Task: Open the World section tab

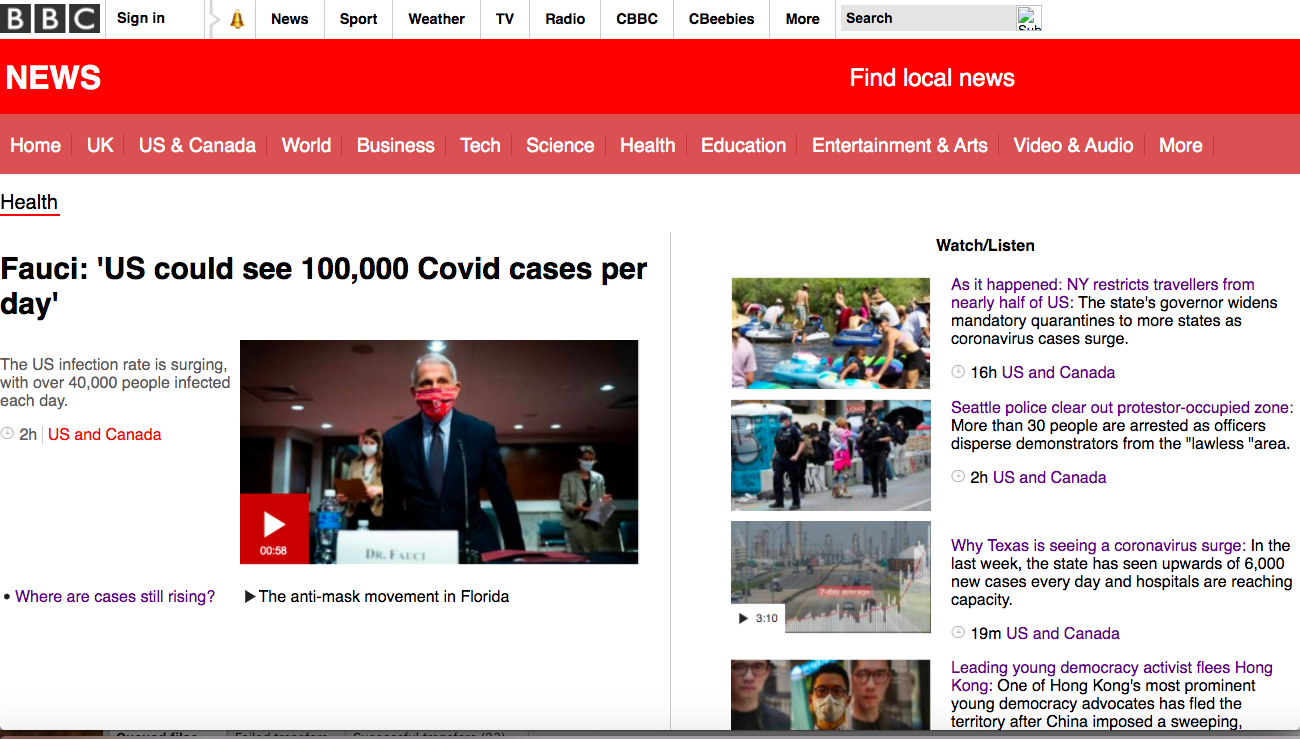Action: tap(306, 145)
